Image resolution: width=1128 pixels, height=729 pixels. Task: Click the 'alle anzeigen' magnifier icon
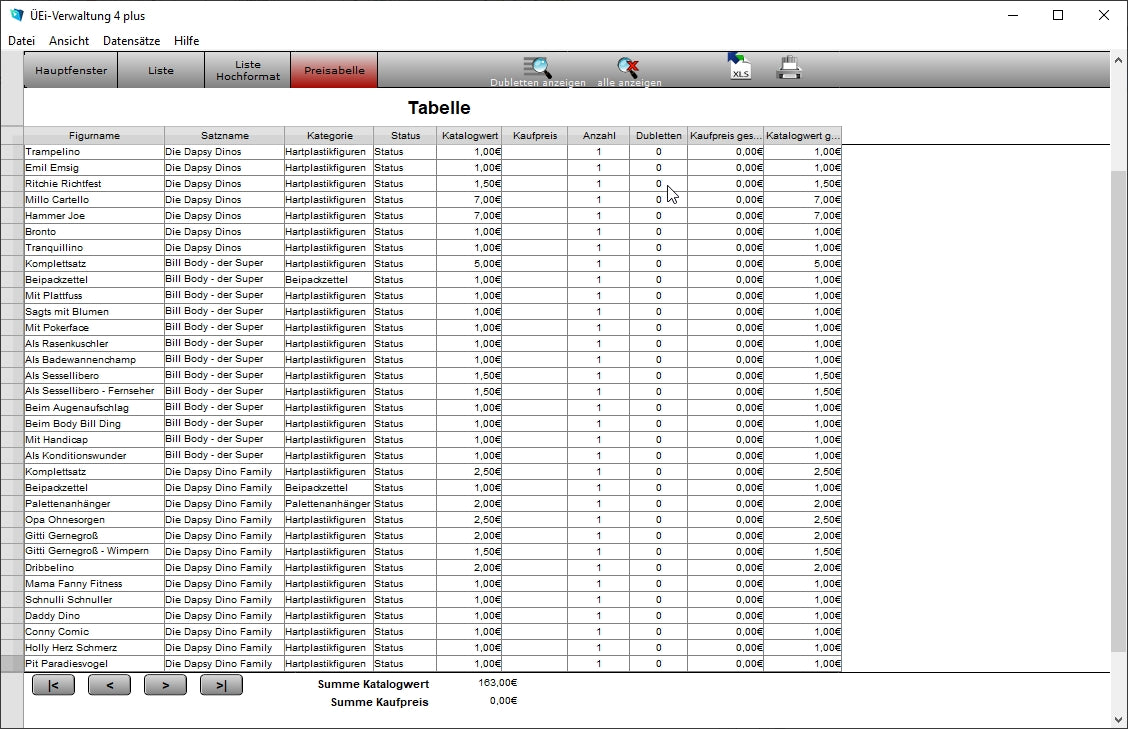[x=628, y=68]
